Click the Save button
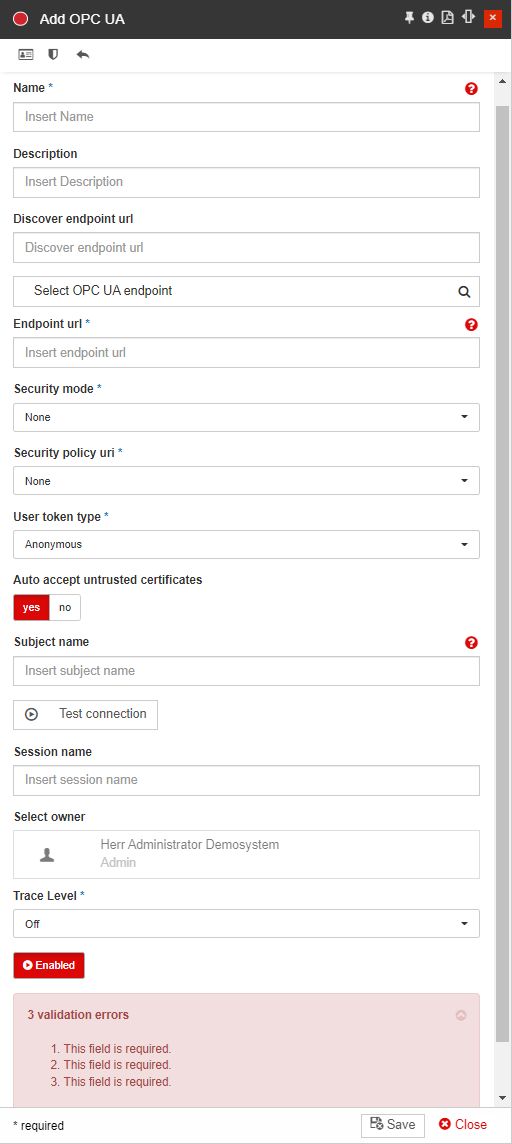Screen dimensions: 512x1144 [393, 1125]
